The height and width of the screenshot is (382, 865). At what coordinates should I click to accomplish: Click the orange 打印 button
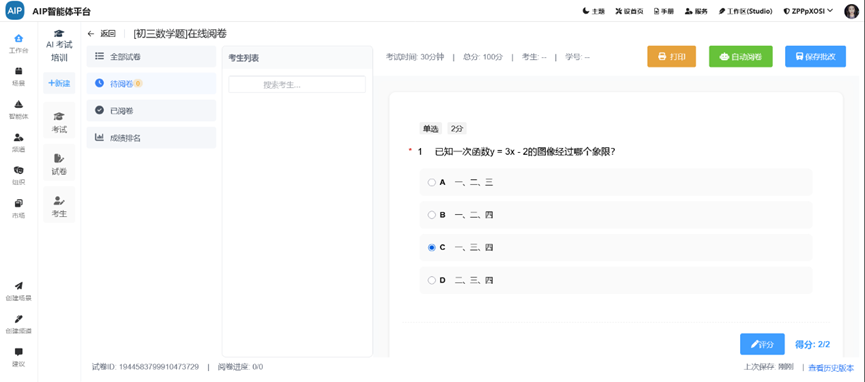click(x=671, y=56)
